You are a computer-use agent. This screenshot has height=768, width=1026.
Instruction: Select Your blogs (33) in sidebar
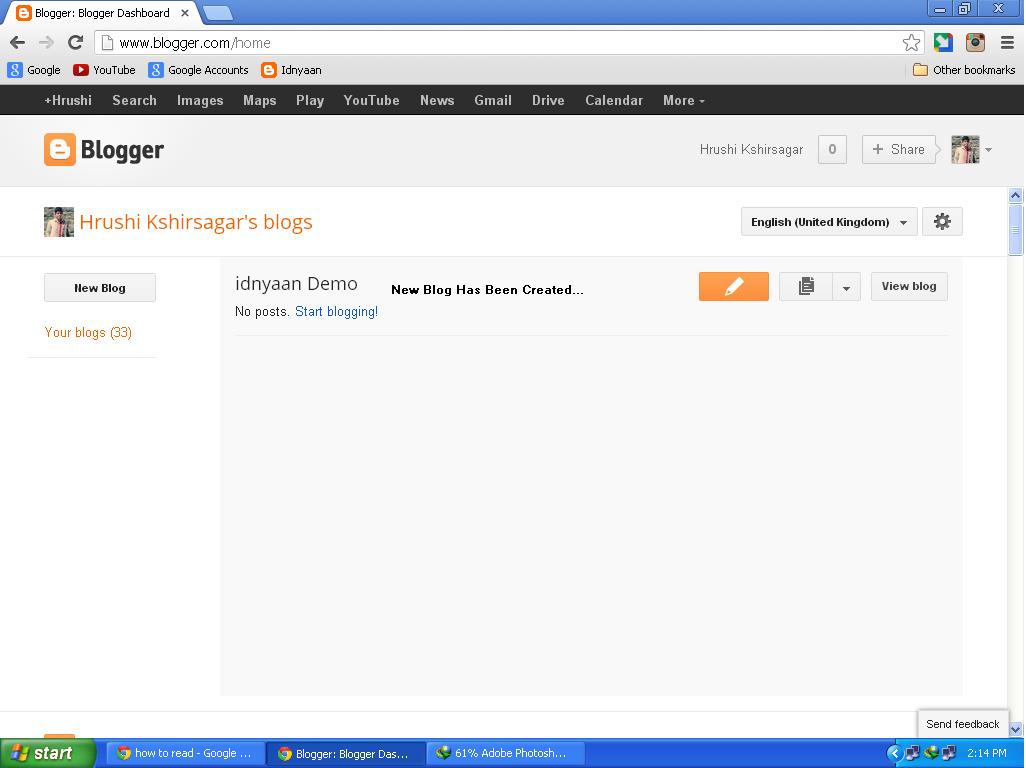[x=88, y=332]
